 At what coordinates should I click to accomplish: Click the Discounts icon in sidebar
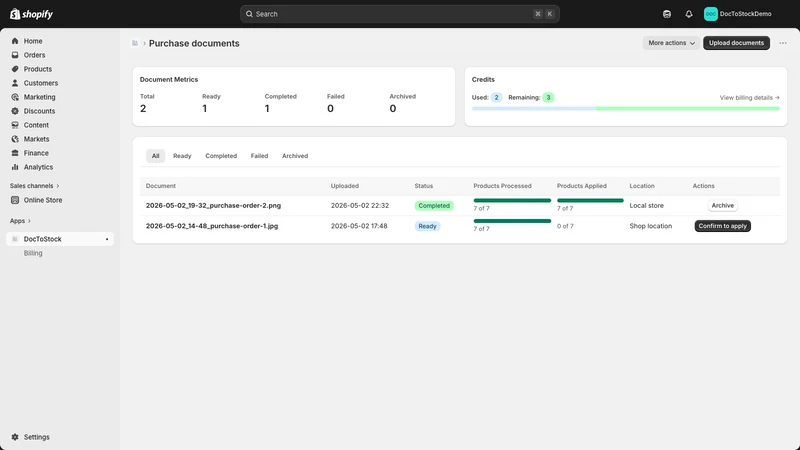[x=15, y=111]
